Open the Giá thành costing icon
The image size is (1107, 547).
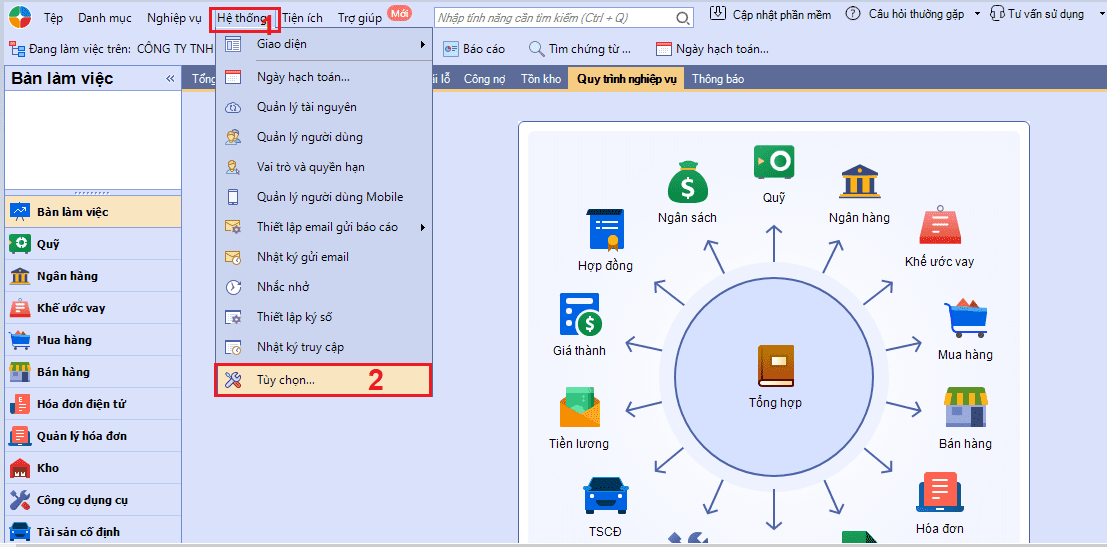579,315
